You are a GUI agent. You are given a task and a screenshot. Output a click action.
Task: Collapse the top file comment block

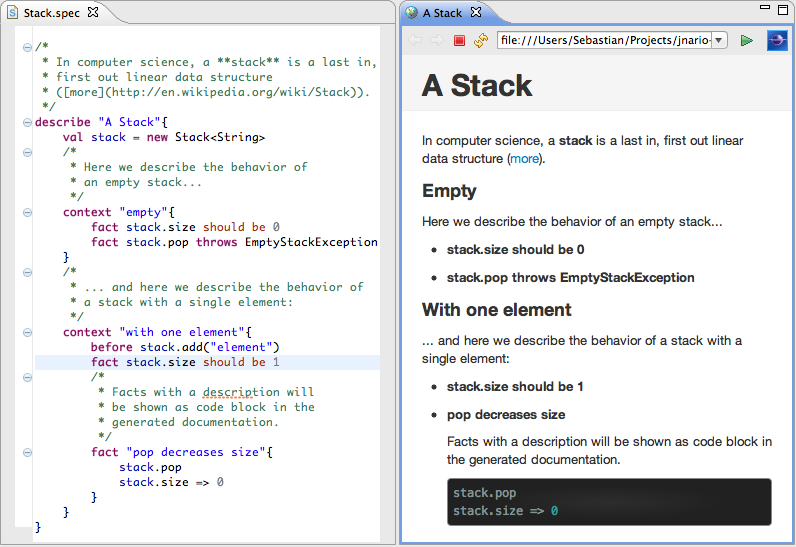(27, 47)
